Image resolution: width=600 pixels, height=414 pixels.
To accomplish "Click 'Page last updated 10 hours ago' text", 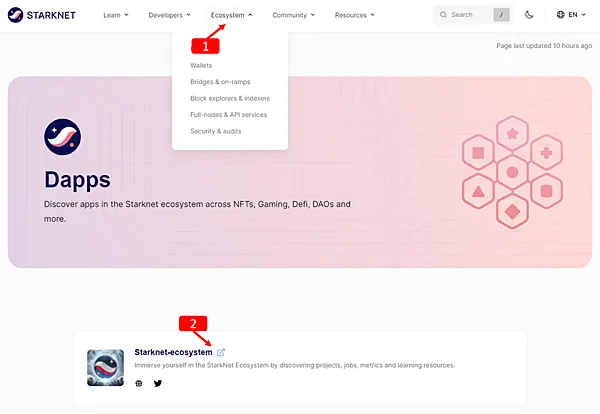I will pos(544,46).
